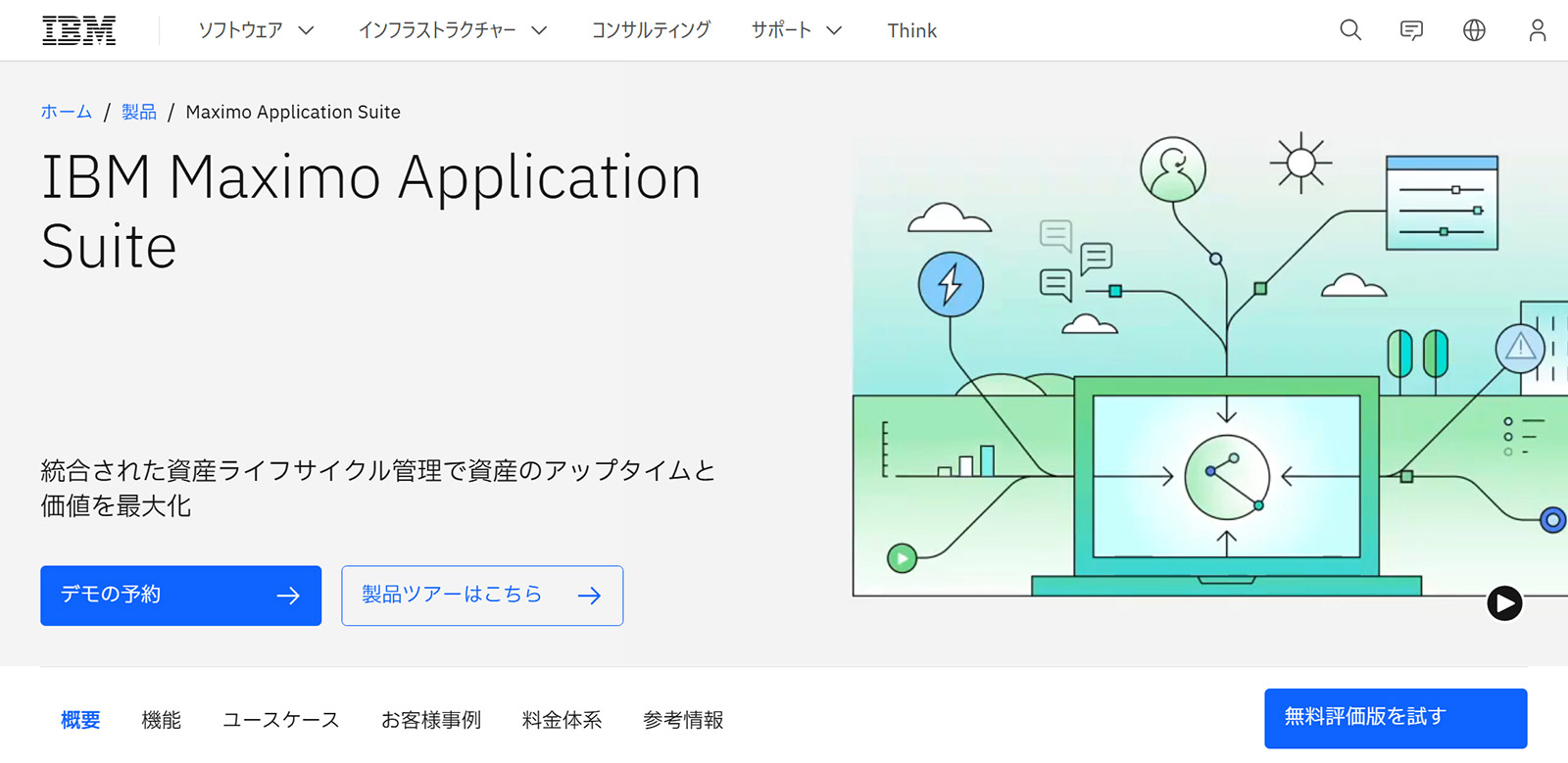Select the お客様事例 tab
This screenshot has height=763, width=1568.
pos(430,720)
